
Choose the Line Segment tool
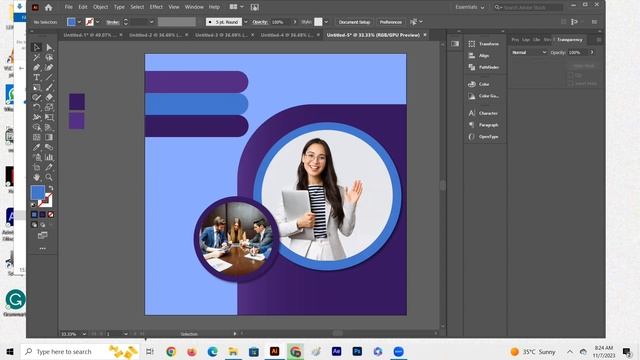[49, 77]
